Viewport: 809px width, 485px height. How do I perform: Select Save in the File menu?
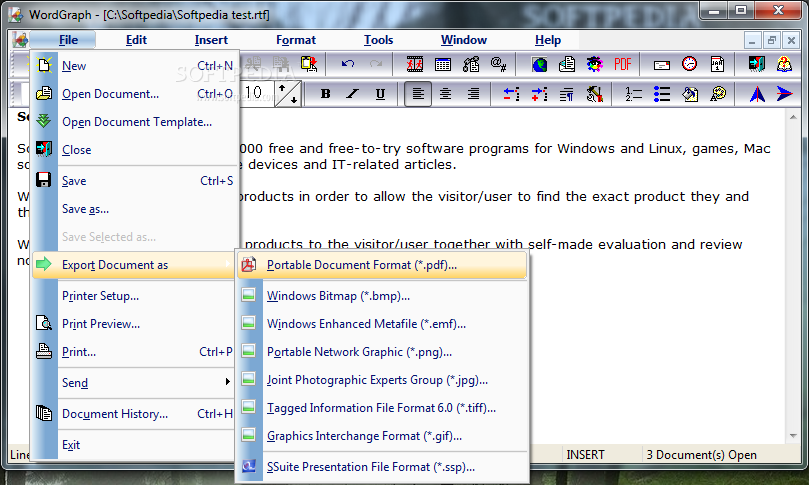(135, 181)
